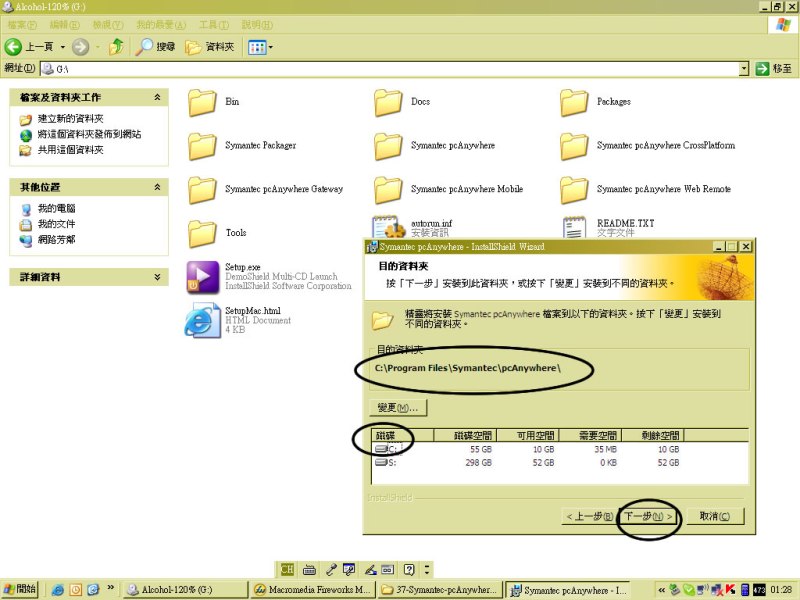Go back using the 上一頁 toolbar button
This screenshot has height=600, width=800.
click(x=29, y=47)
